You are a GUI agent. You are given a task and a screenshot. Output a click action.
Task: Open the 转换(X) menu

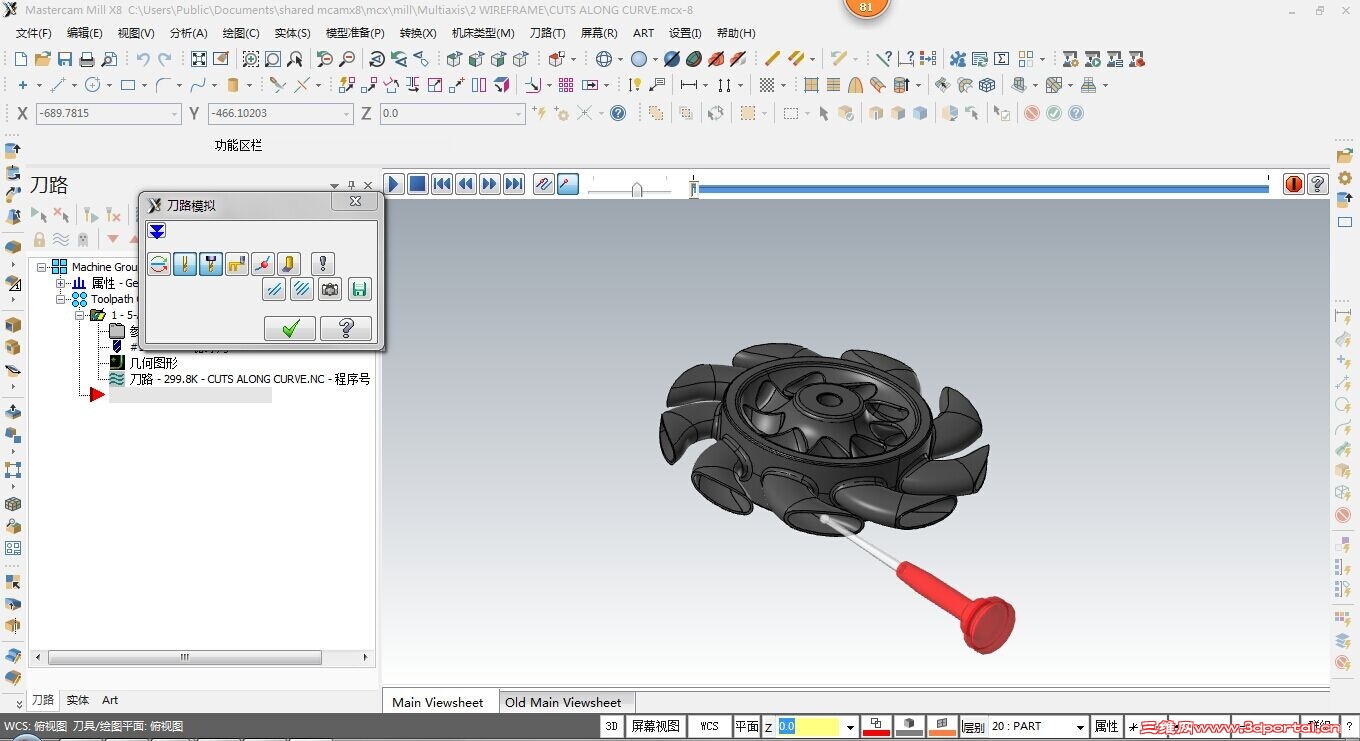(418, 33)
